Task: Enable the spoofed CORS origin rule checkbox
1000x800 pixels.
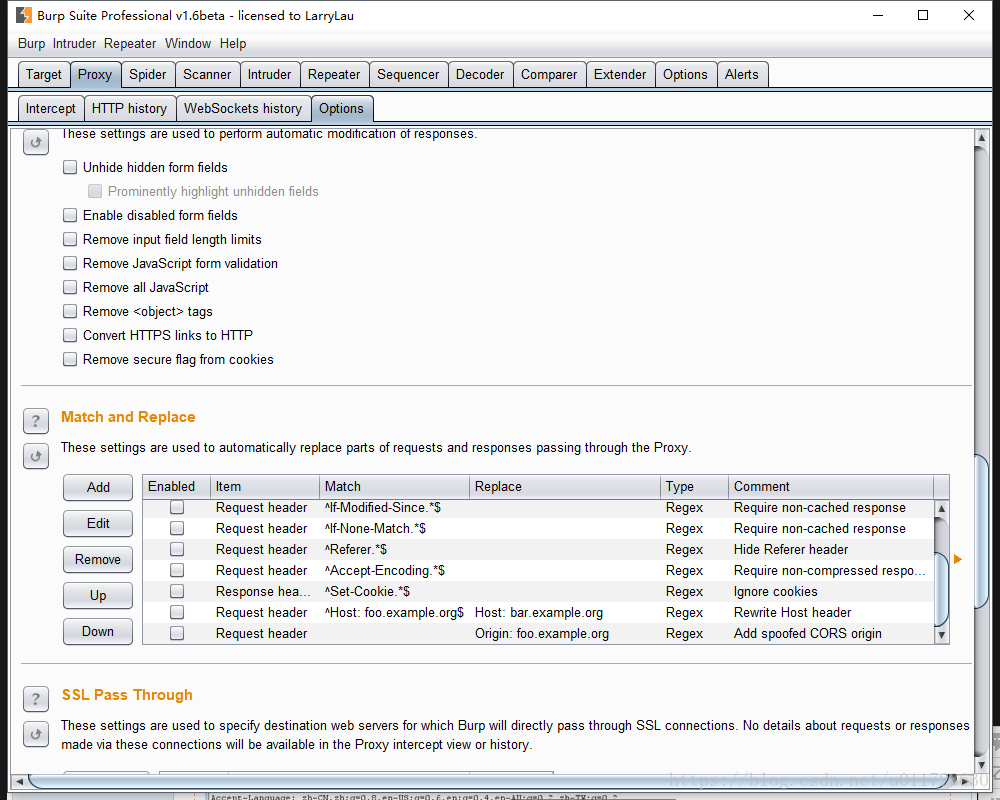Action: [177, 633]
